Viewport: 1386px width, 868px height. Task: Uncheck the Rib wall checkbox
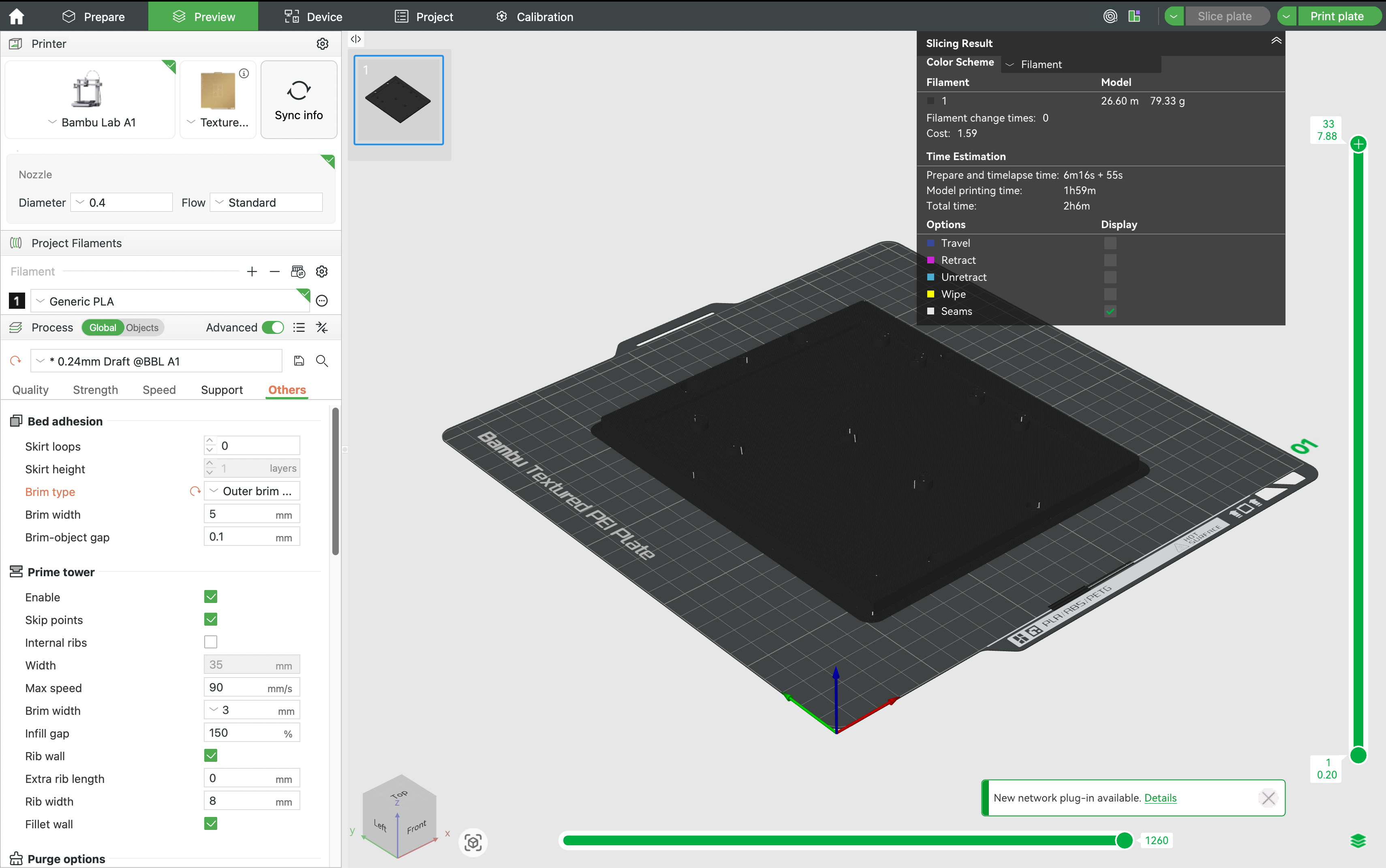click(x=211, y=755)
